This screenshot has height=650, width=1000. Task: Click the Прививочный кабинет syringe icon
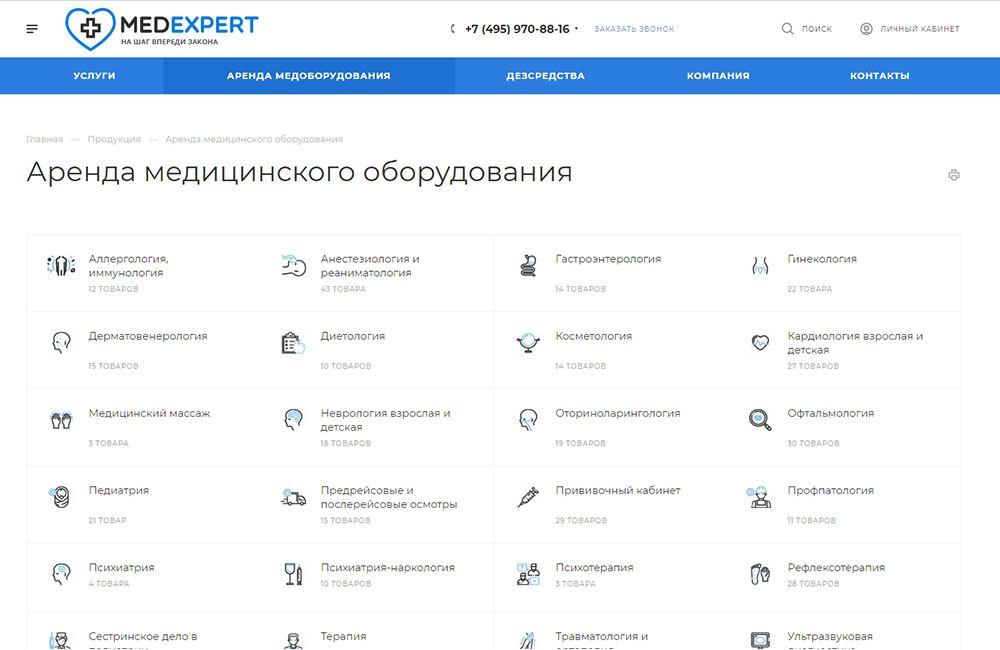coord(529,497)
